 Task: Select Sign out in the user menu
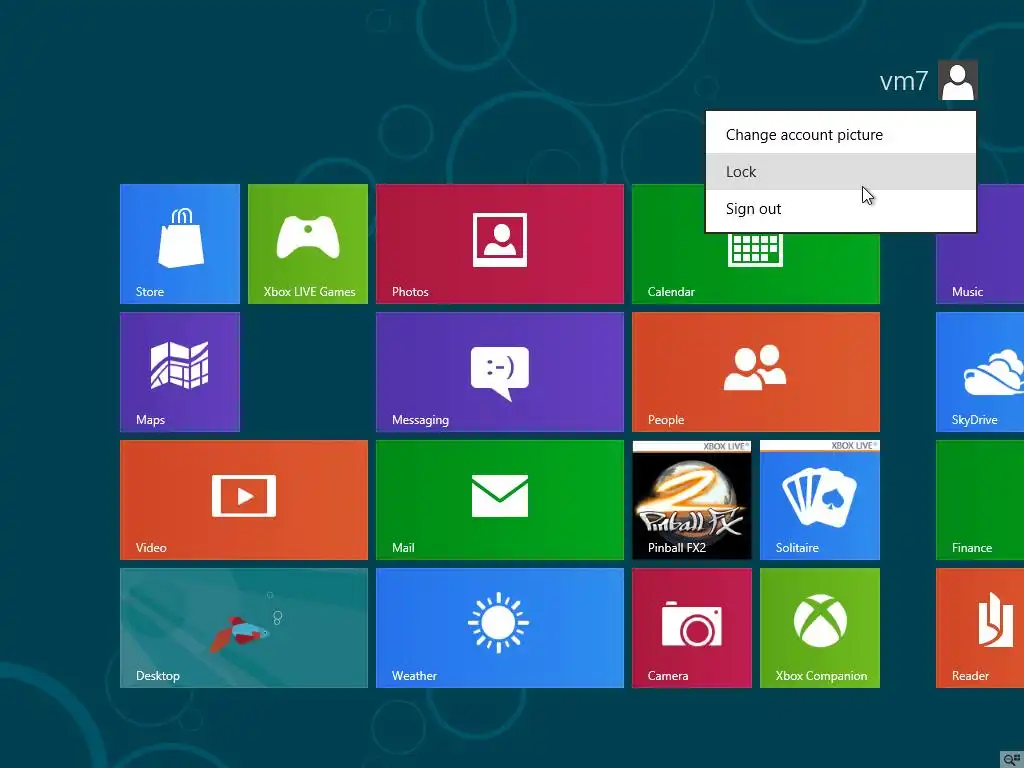(840, 209)
